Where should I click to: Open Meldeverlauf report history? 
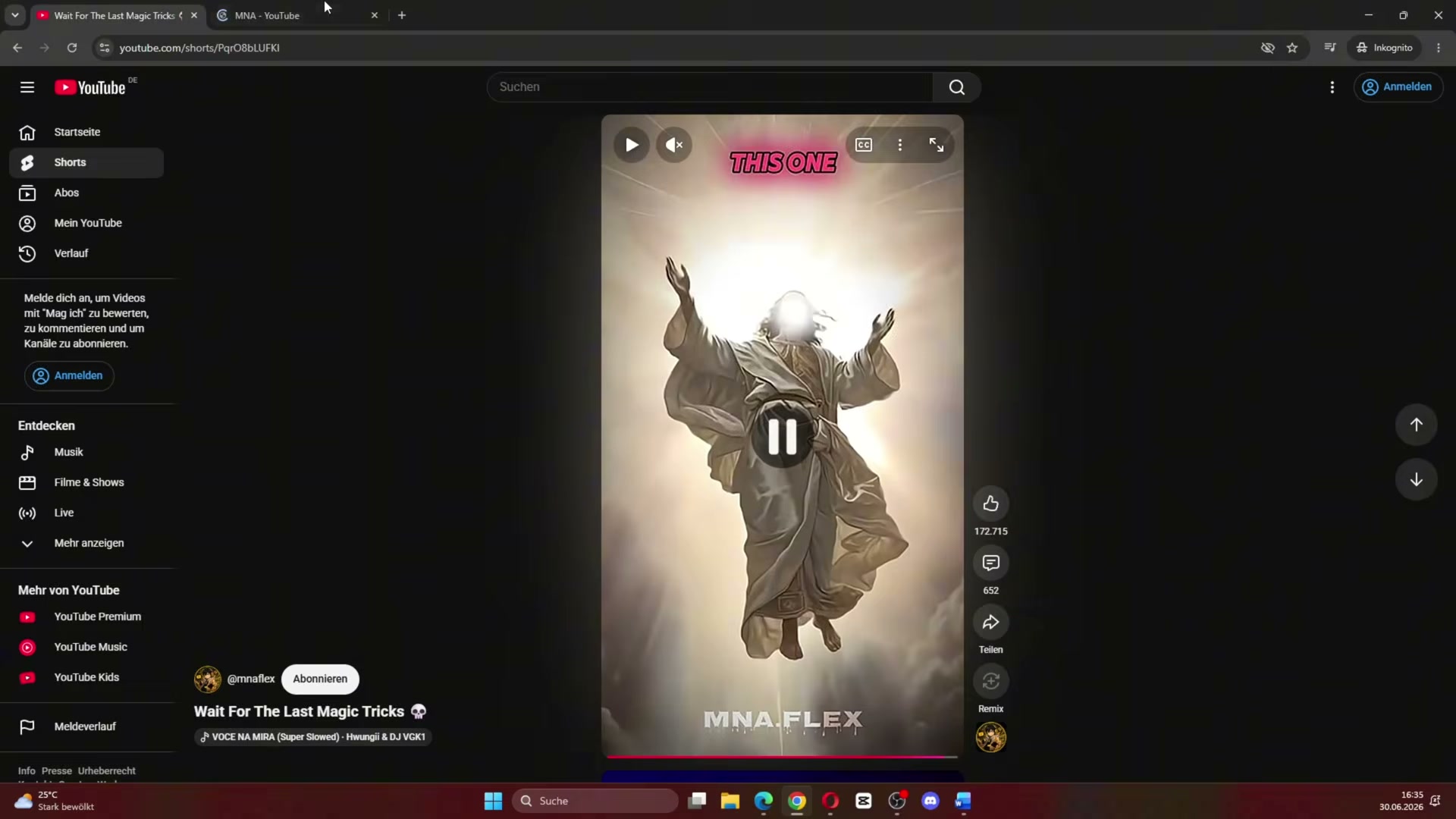click(x=86, y=726)
